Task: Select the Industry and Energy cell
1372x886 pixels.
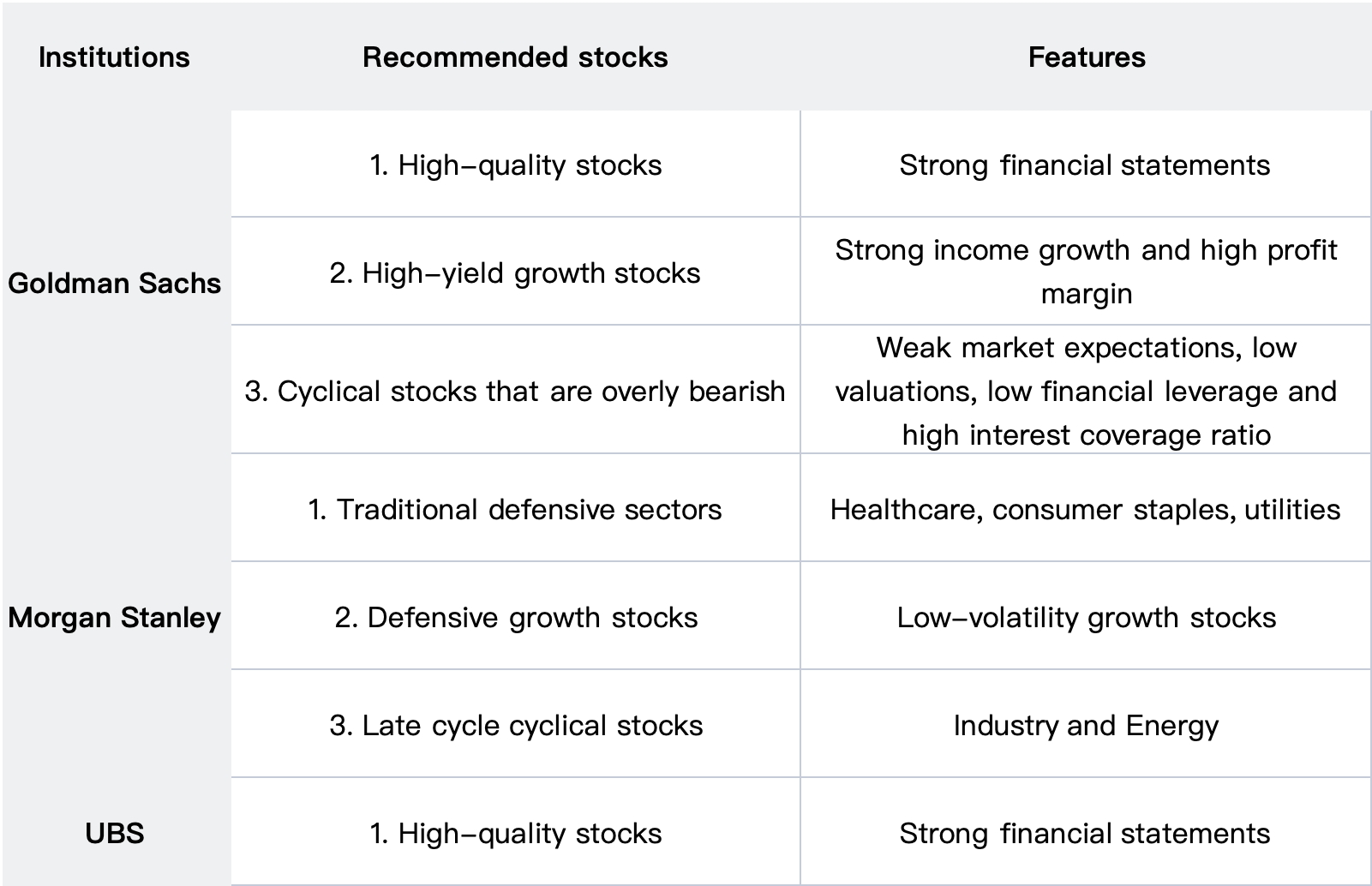Action: [1086, 725]
